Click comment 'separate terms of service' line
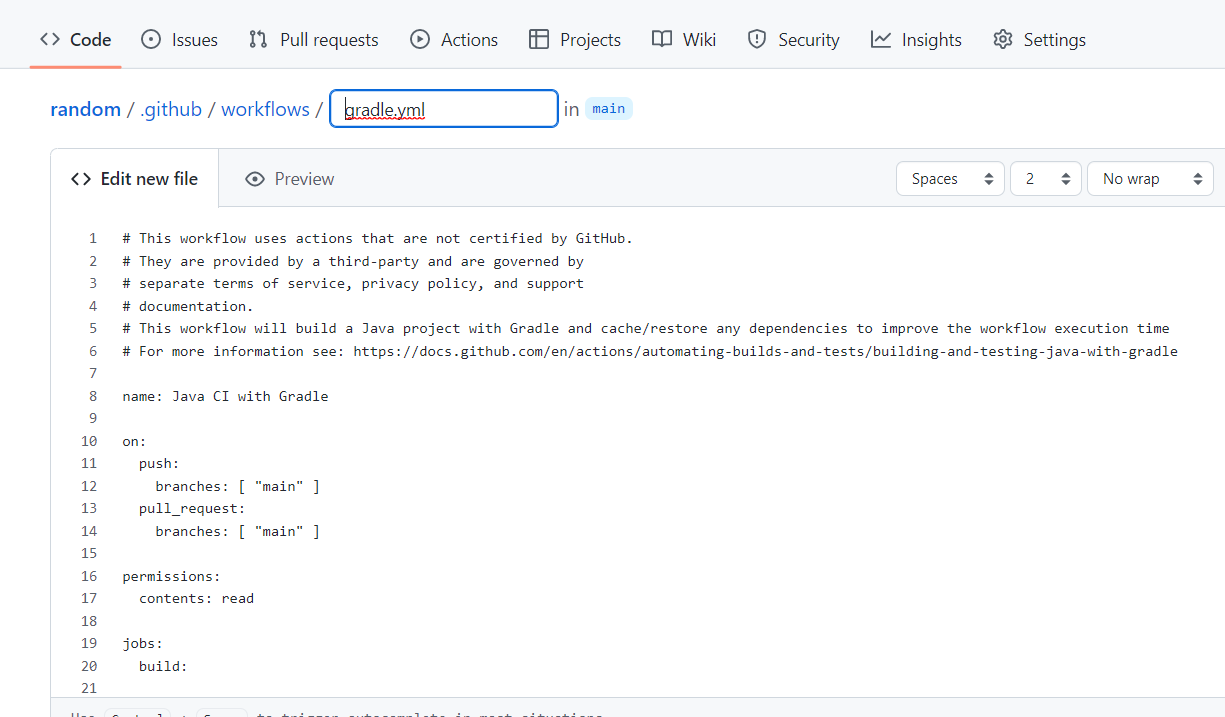The image size is (1225, 717). [x=353, y=283]
